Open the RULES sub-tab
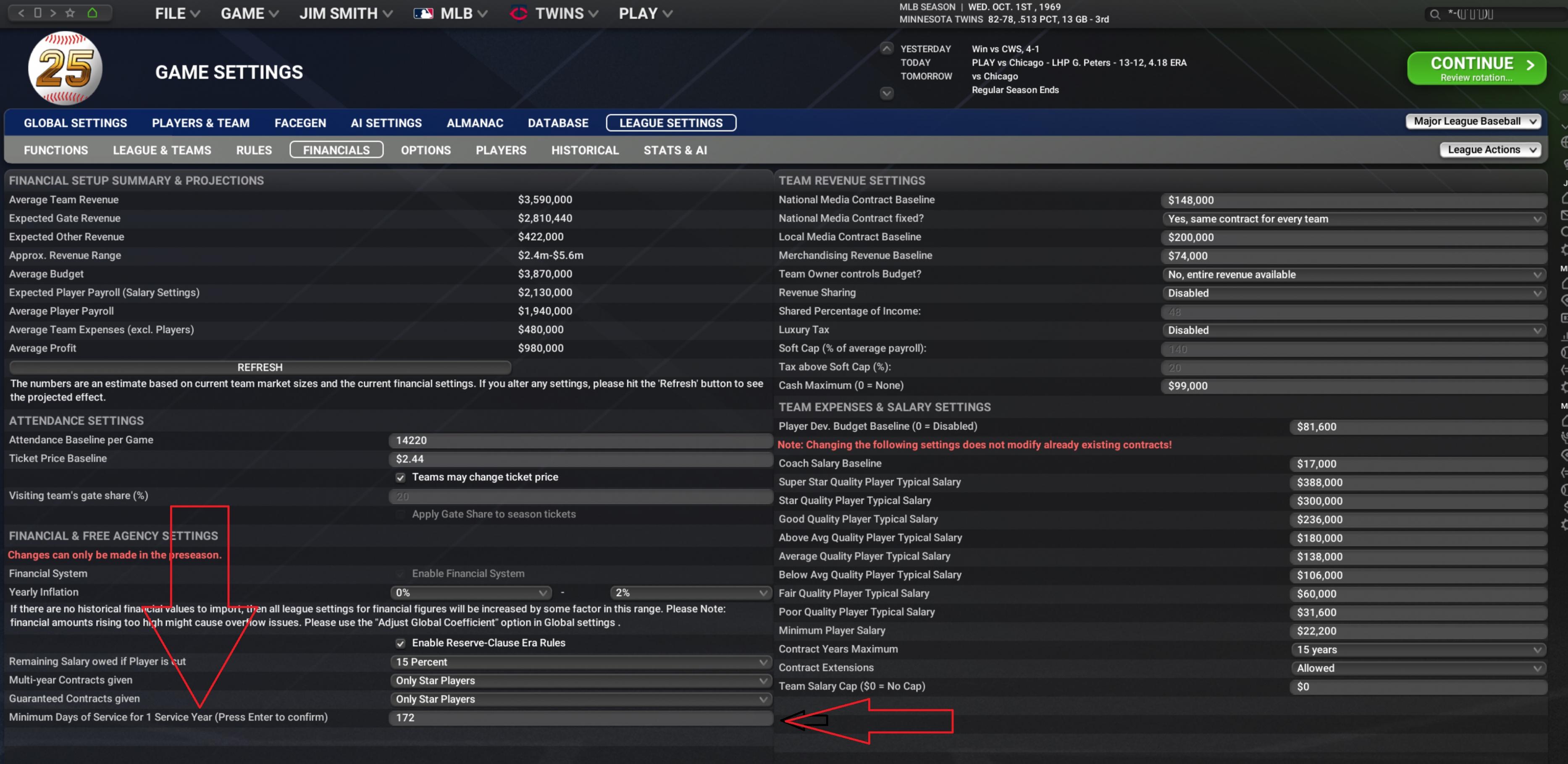1568x764 pixels. tap(254, 150)
